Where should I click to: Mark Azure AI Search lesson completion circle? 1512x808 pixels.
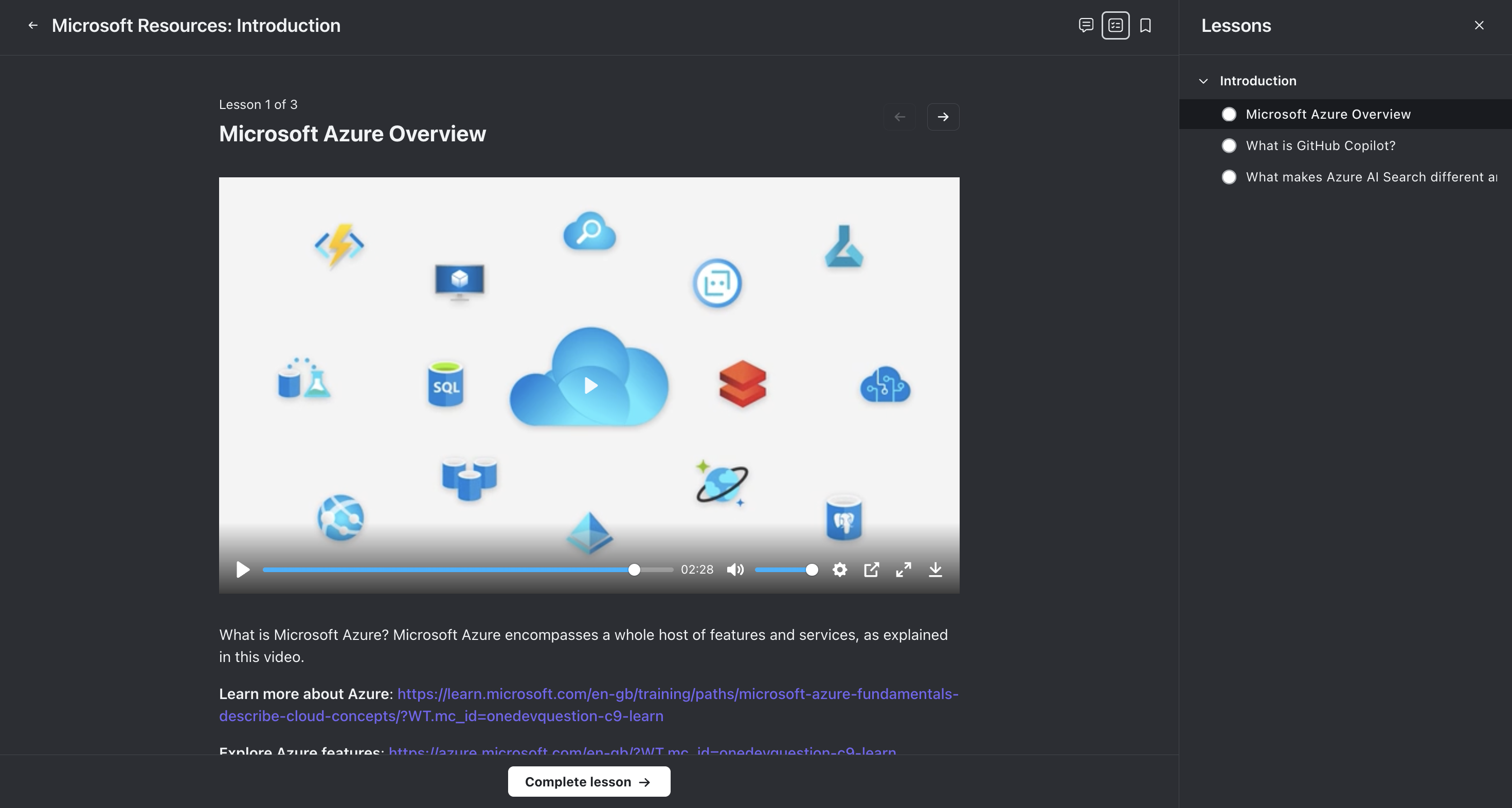click(1229, 177)
